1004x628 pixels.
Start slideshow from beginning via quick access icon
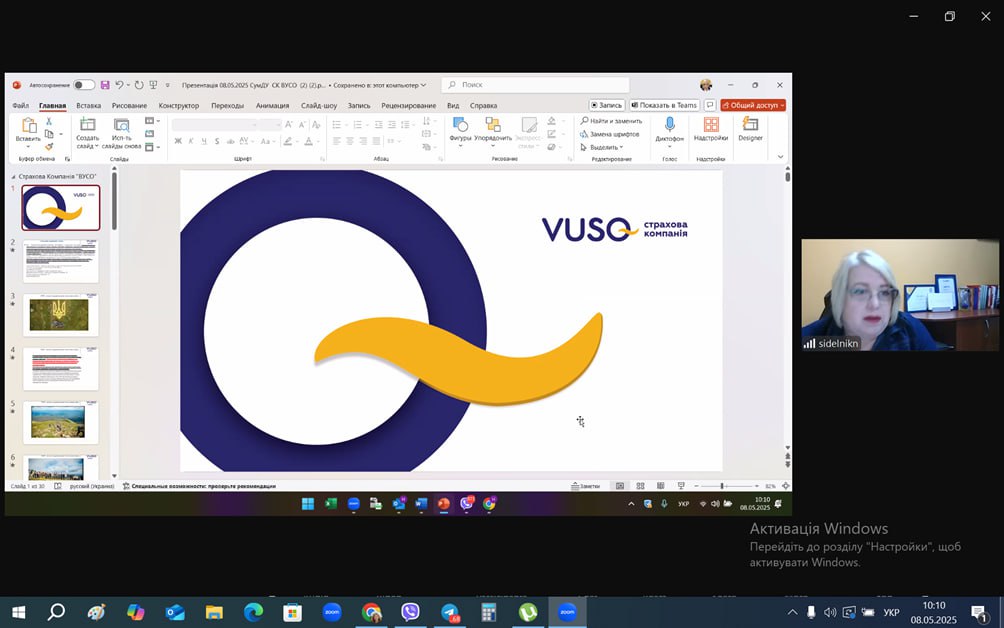pyautogui.click(x=153, y=85)
